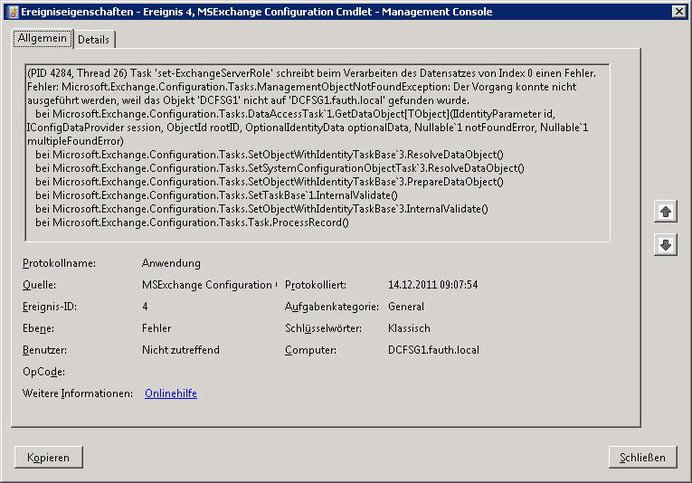The height and width of the screenshot is (483, 692).
Task: Click the Quelle label
Action: pos(39,285)
